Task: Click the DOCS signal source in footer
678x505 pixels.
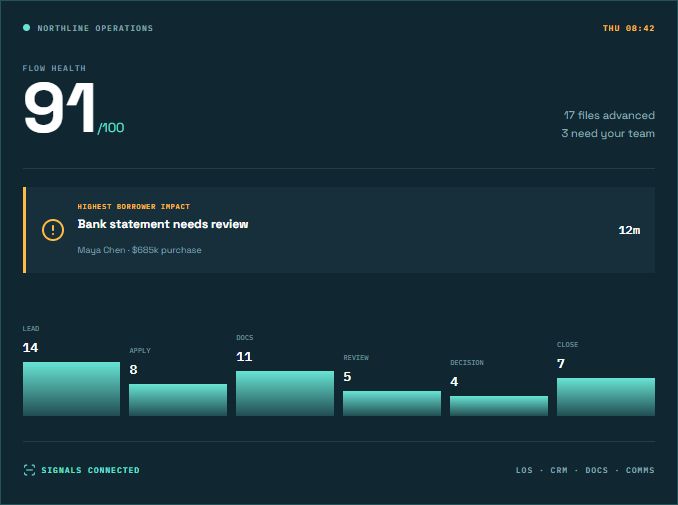Action: [x=596, y=470]
